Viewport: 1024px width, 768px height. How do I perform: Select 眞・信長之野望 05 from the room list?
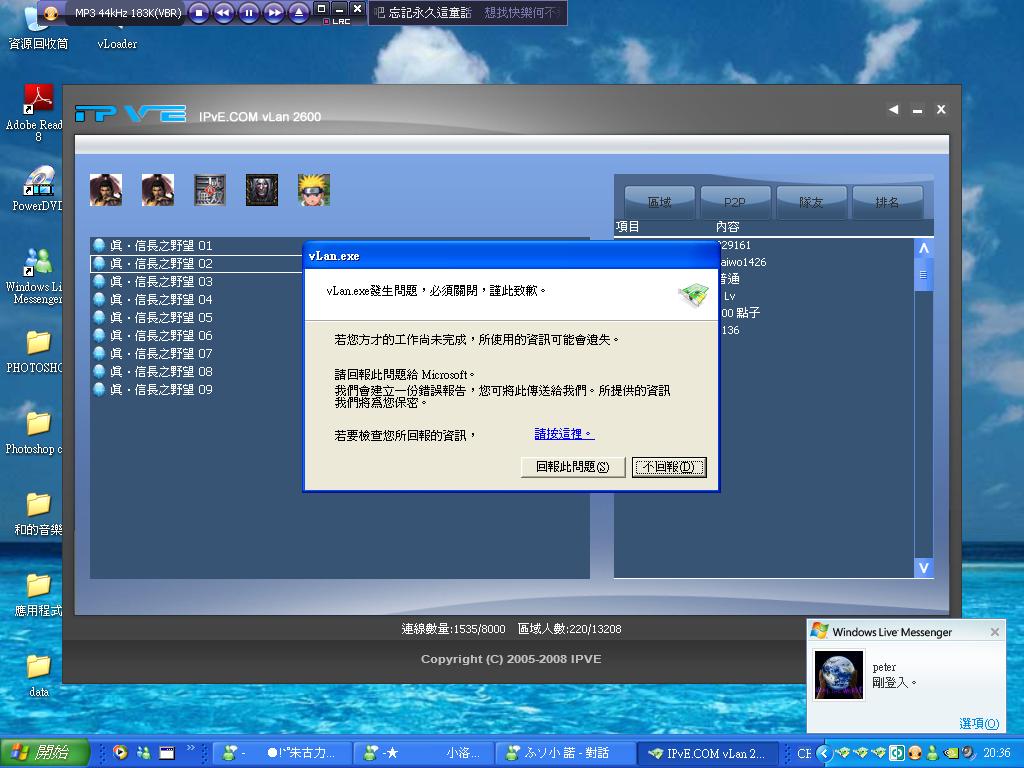click(160, 317)
